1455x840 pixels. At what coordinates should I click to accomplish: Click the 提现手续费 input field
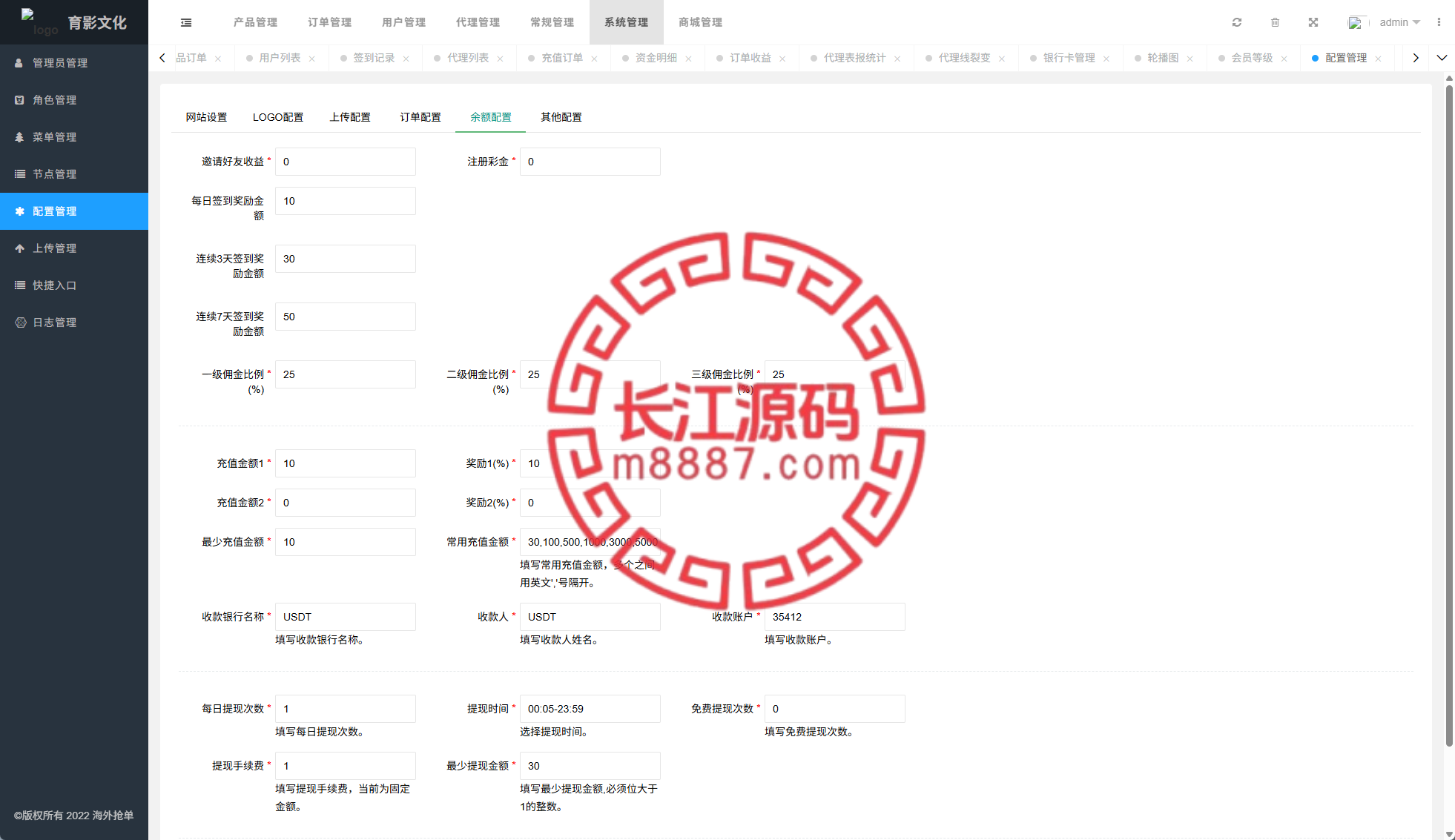click(x=346, y=766)
